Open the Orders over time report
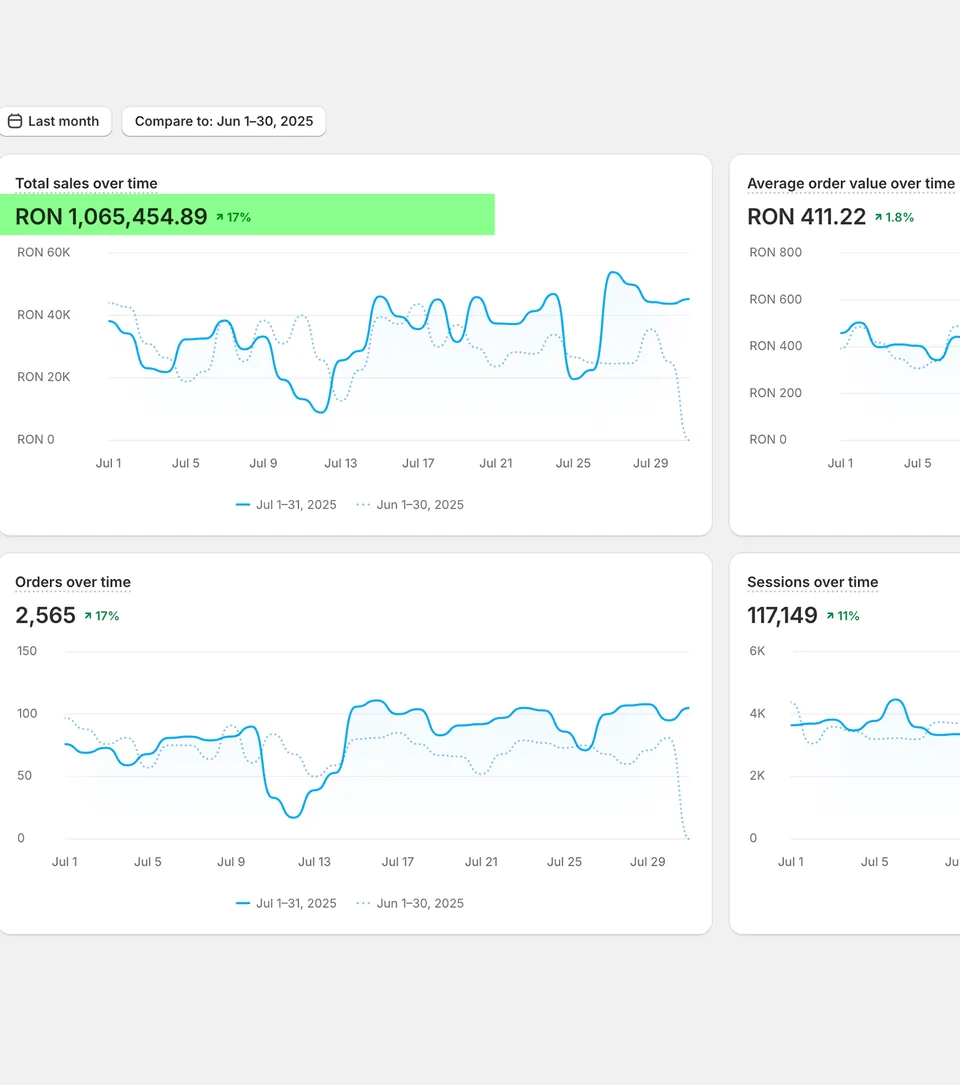 tap(73, 582)
